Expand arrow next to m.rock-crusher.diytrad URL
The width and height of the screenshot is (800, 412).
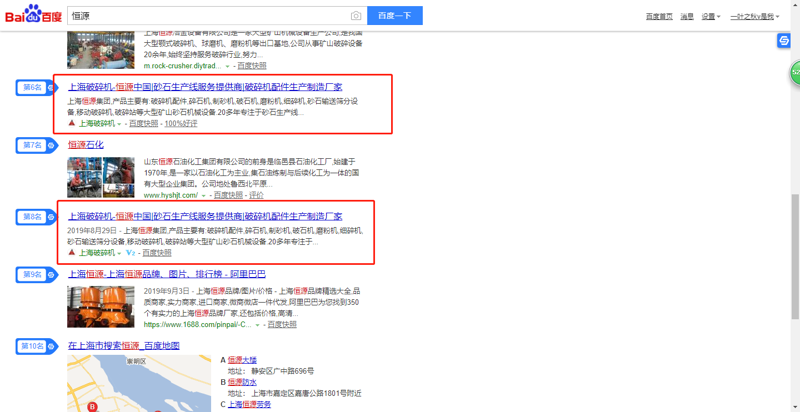point(228,66)
